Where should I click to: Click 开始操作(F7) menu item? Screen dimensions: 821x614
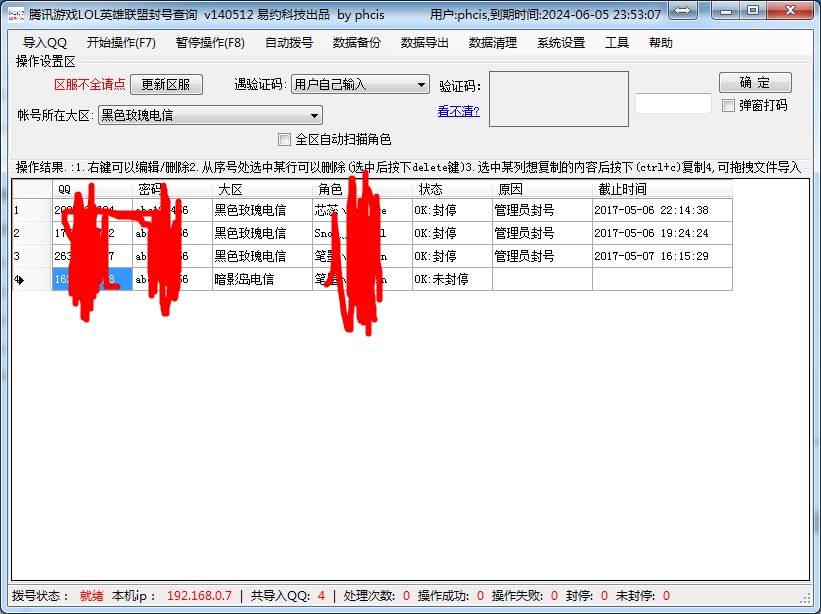(121, 43)
